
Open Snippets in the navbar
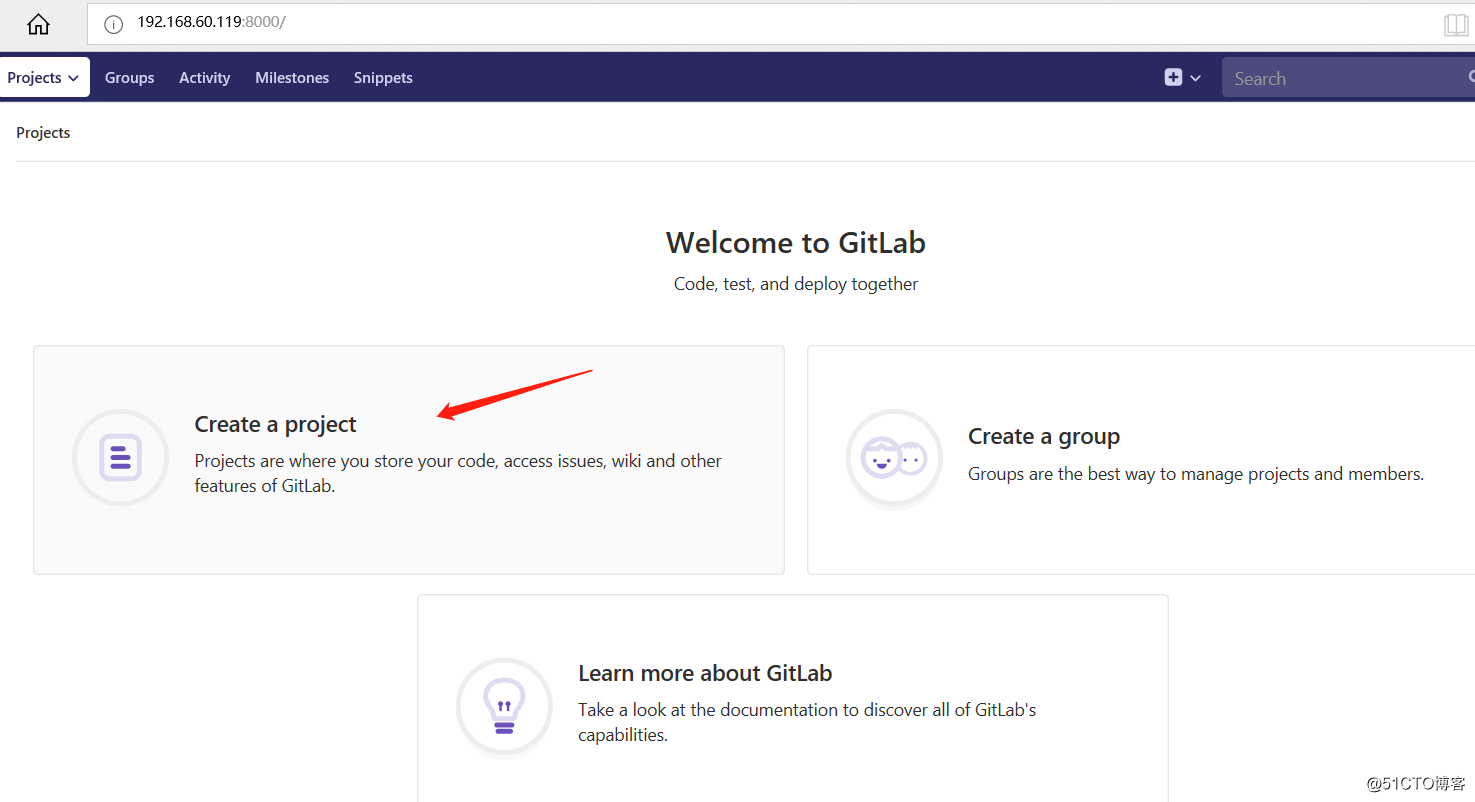383,77
